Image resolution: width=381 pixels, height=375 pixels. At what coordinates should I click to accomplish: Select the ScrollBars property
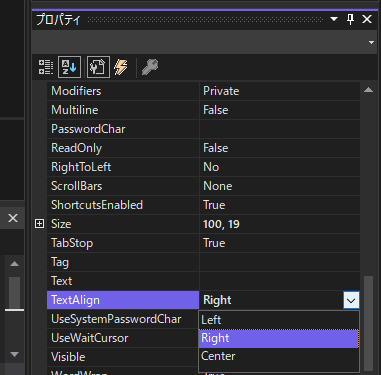[123, 186]
